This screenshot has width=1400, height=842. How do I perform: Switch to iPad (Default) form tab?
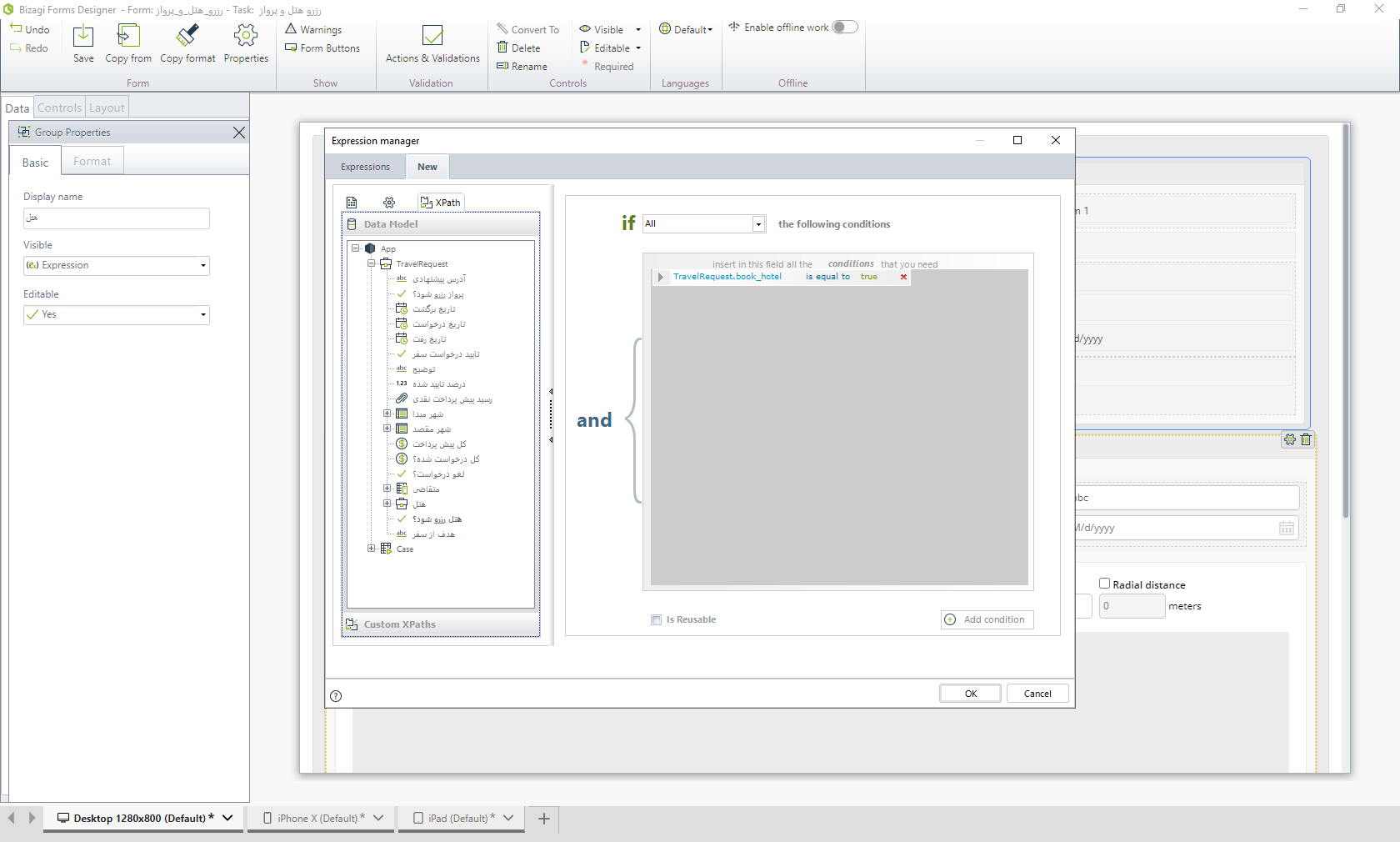coord(462,819)
